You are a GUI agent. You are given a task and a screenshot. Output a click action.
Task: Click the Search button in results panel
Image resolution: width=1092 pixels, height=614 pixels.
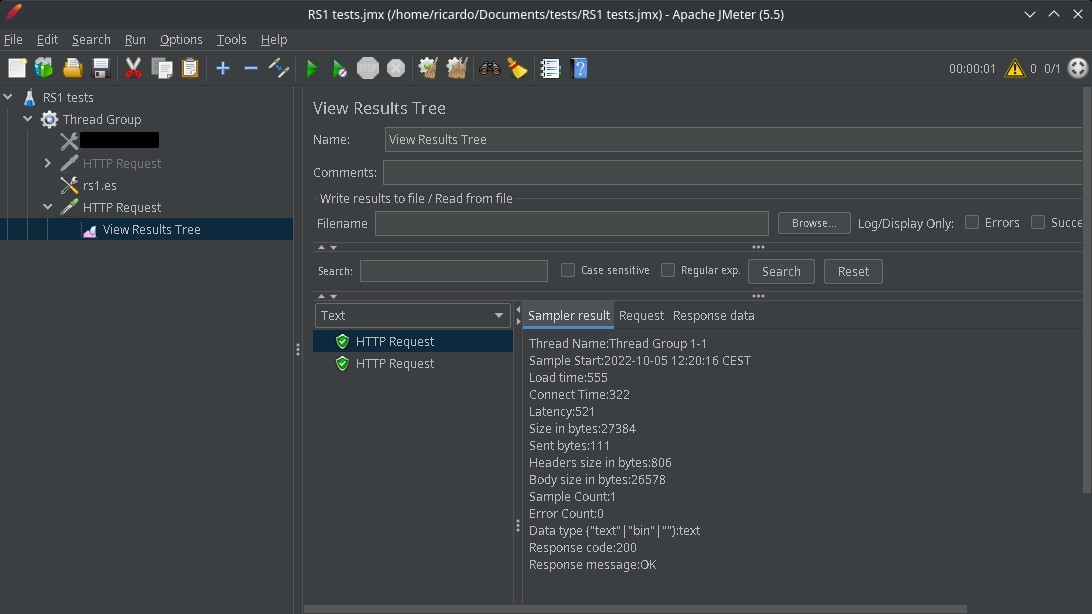(x=781, y=271)
